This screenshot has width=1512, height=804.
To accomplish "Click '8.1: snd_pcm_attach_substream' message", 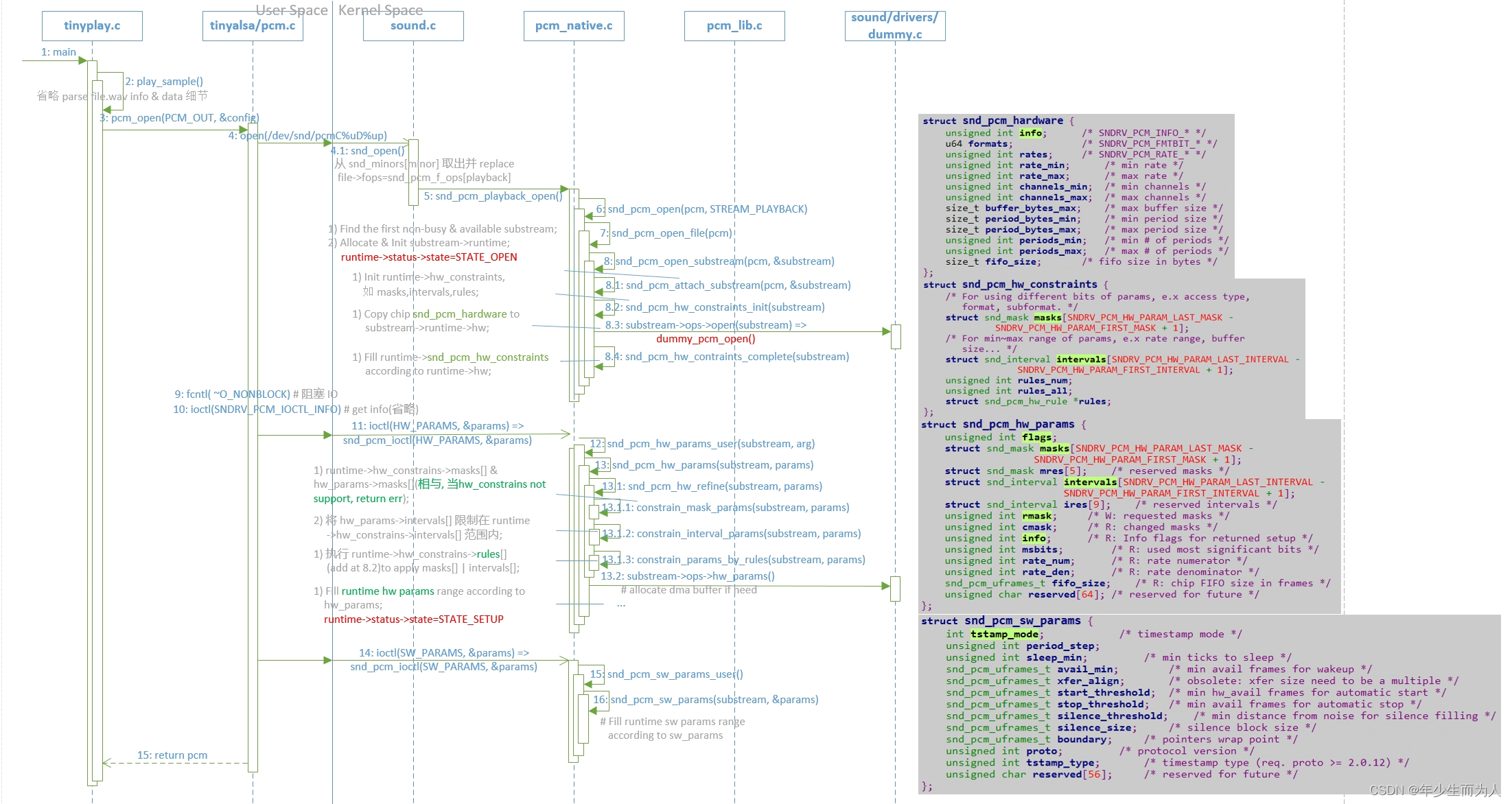I will pos(728,285).
